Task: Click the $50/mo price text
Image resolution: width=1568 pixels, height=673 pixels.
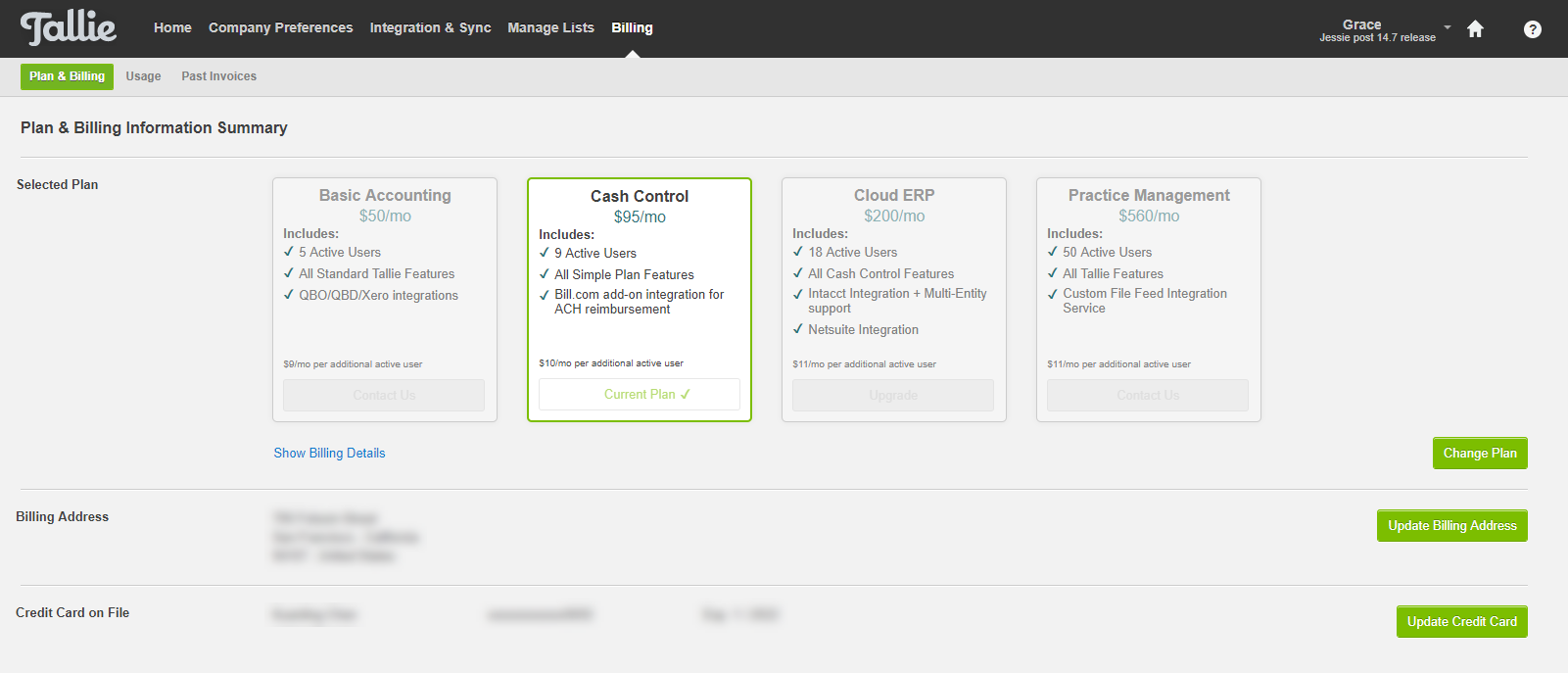Action: coord(385,216)
